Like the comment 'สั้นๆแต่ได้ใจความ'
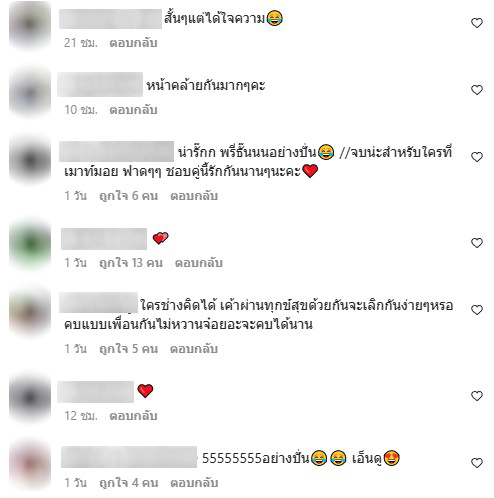The width and height of the screenshot is (494, 498). 477,23
